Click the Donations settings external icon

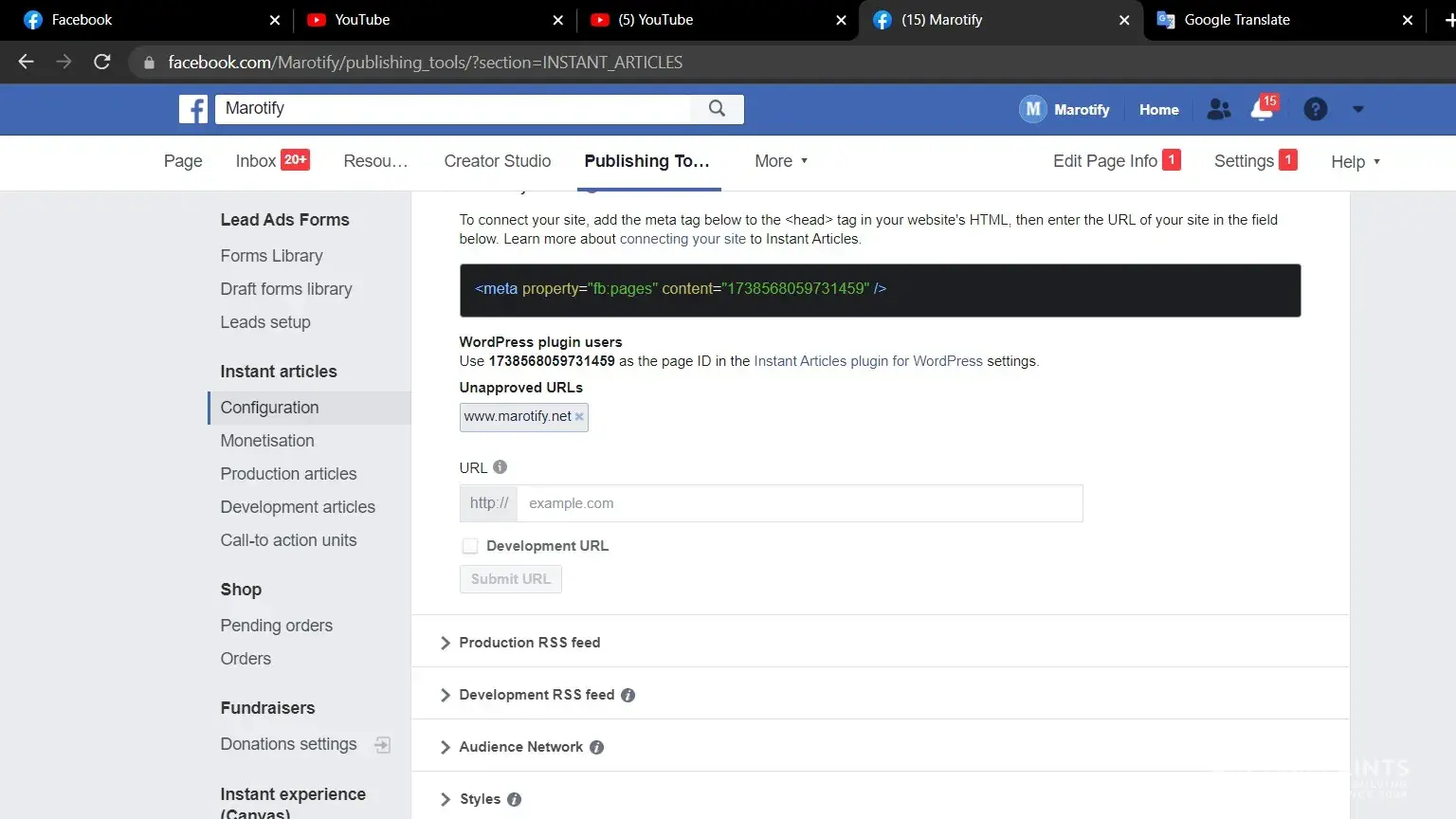tap(382, 745)
